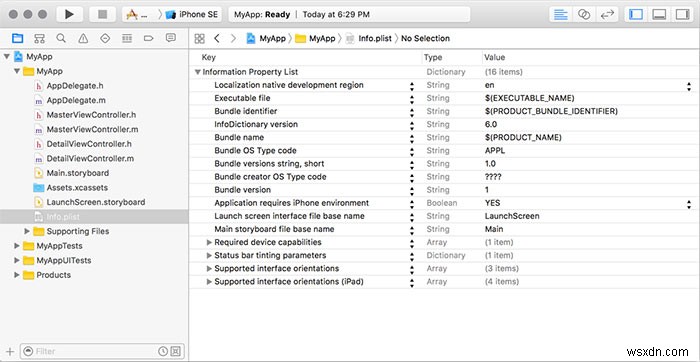Viewport: 700px width, 362px height.
Task: Select the iPhone SE destination
Action: [x=193, y=14]
